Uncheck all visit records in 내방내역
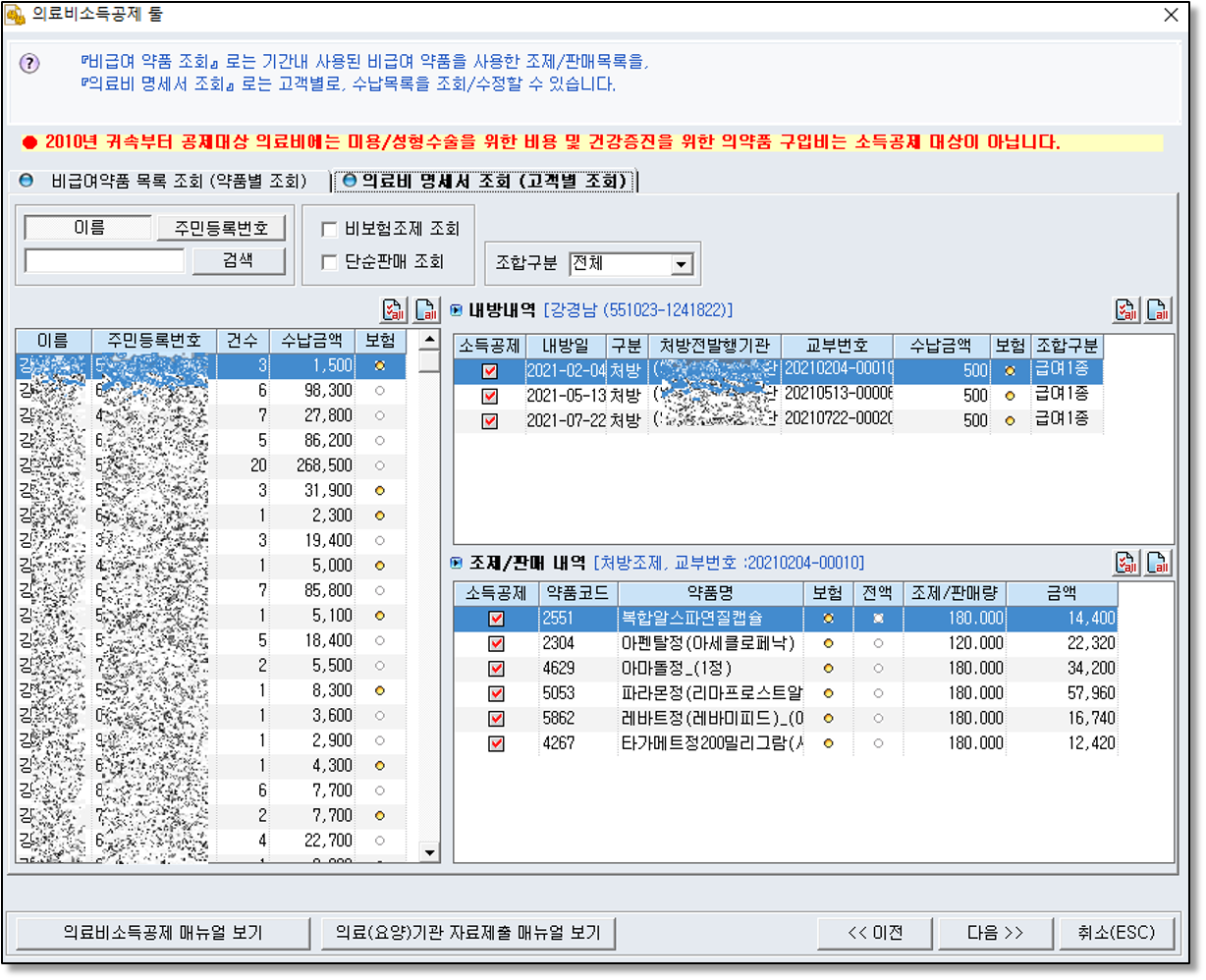 [1159, 310]
